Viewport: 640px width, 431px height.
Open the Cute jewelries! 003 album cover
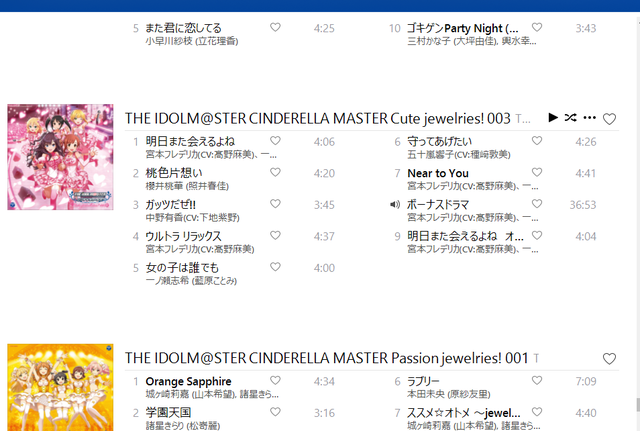tap(60, 157)
